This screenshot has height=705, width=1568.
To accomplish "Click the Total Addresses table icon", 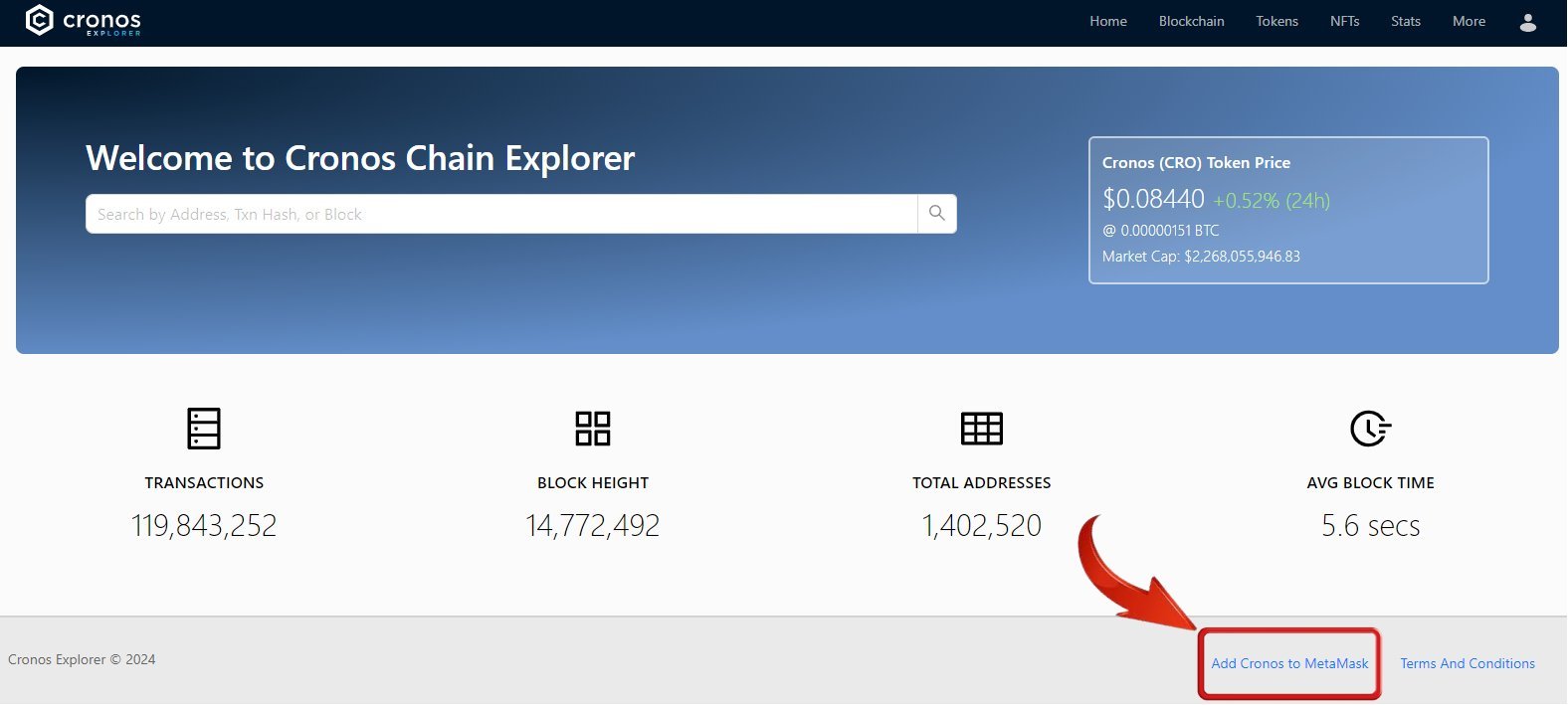I will pyautogui.click(x=982, y=429).
